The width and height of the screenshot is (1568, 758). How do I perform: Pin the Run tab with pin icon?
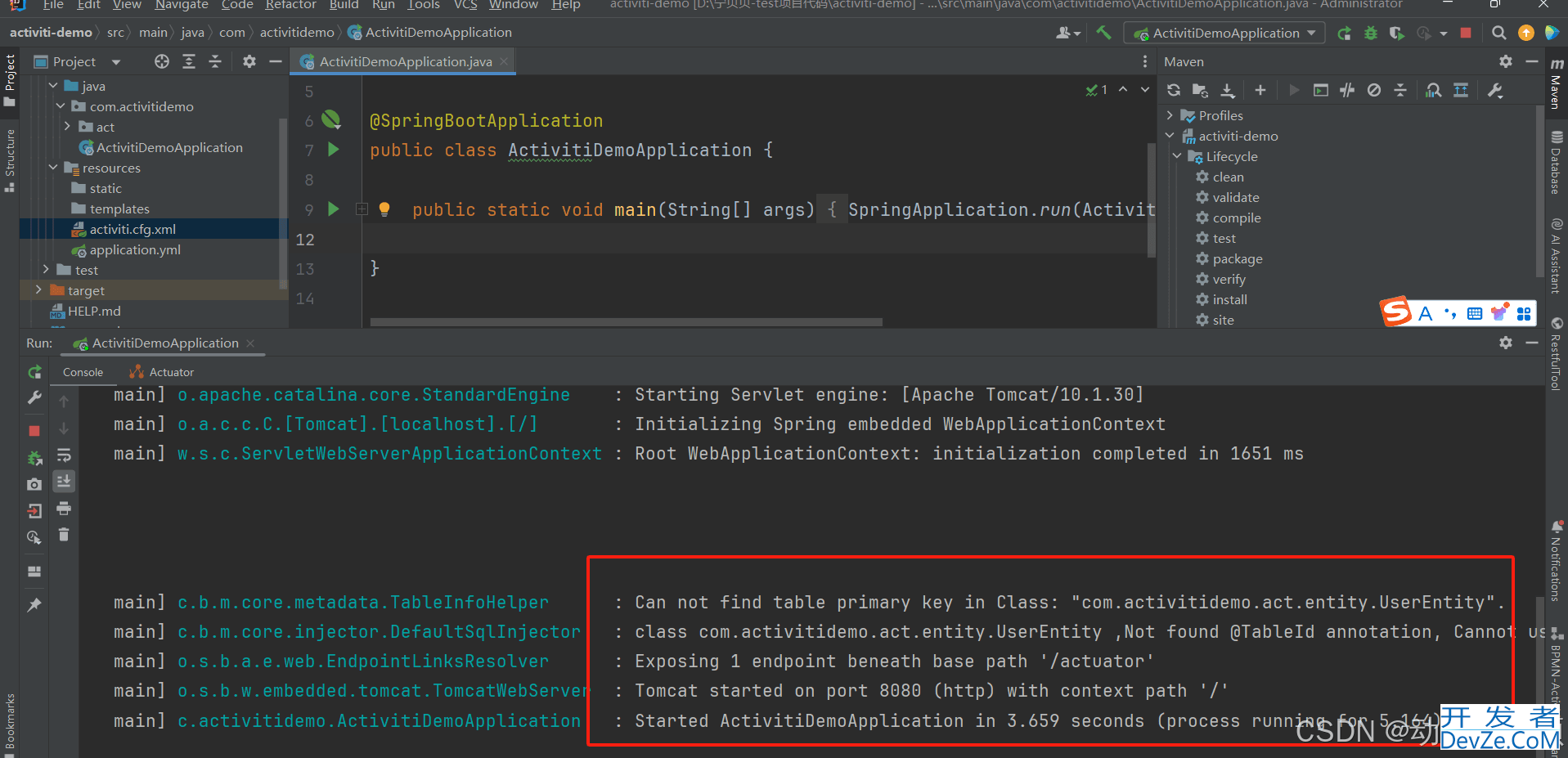click(34, 605)
